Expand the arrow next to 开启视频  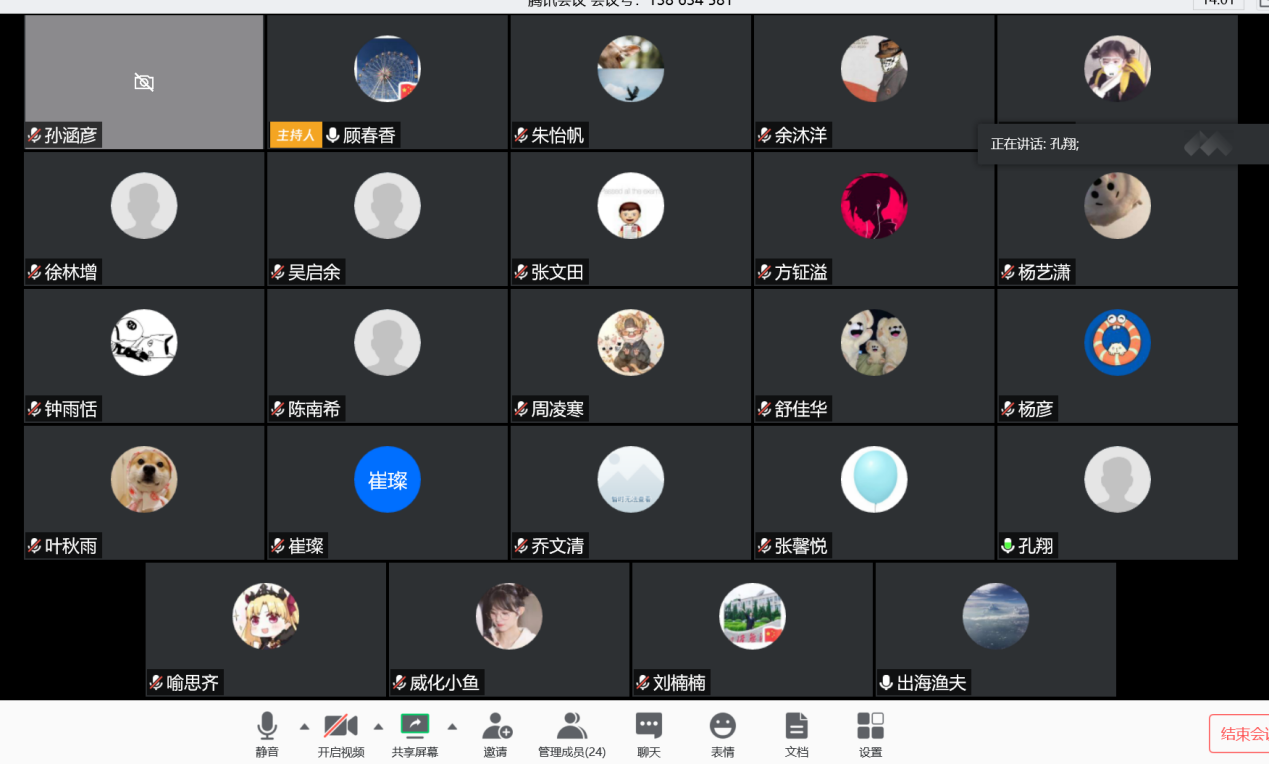pyautogui.click(x=378, y=726)
